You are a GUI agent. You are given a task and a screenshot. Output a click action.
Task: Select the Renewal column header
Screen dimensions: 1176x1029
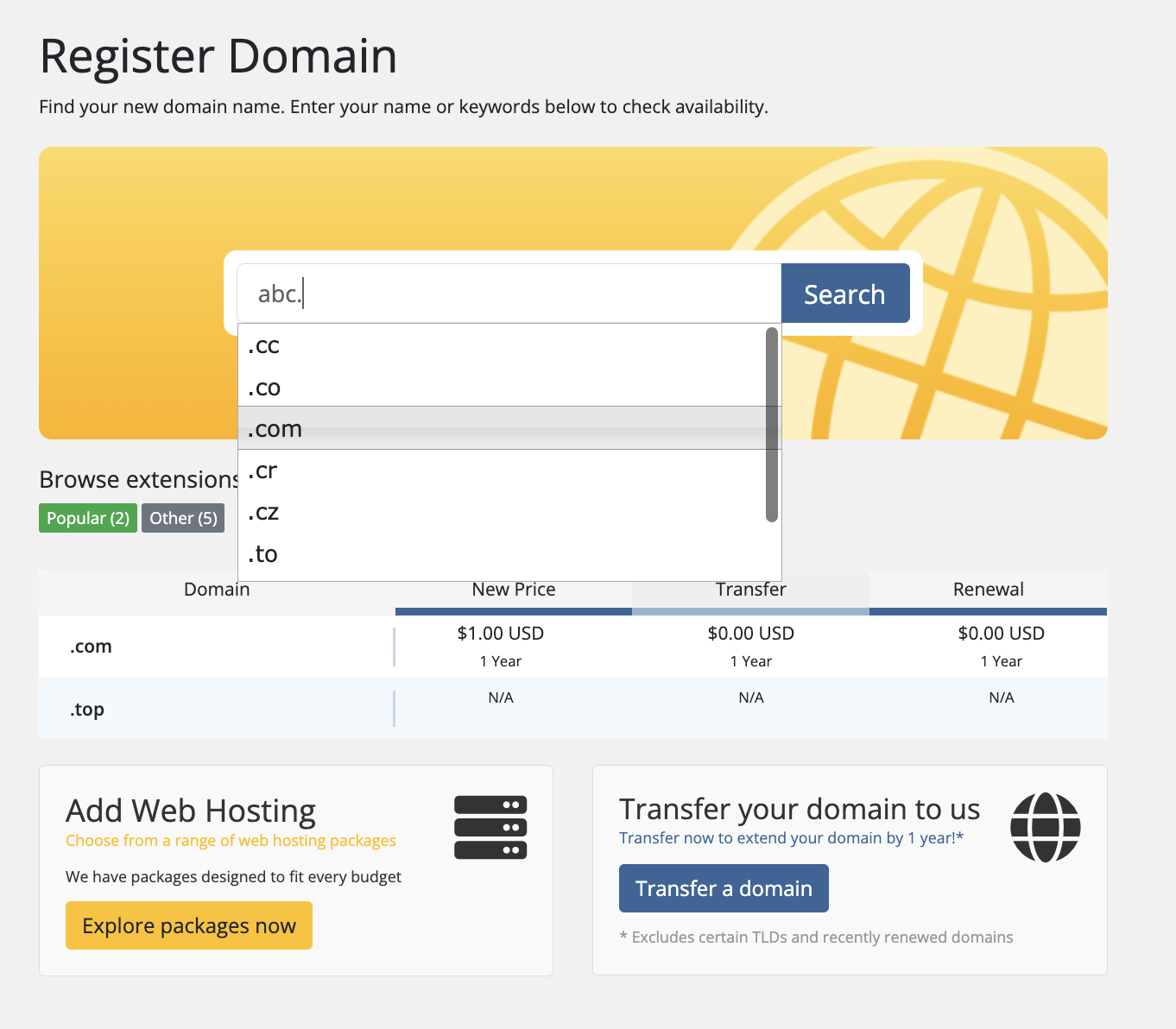[x=988, y=590]
